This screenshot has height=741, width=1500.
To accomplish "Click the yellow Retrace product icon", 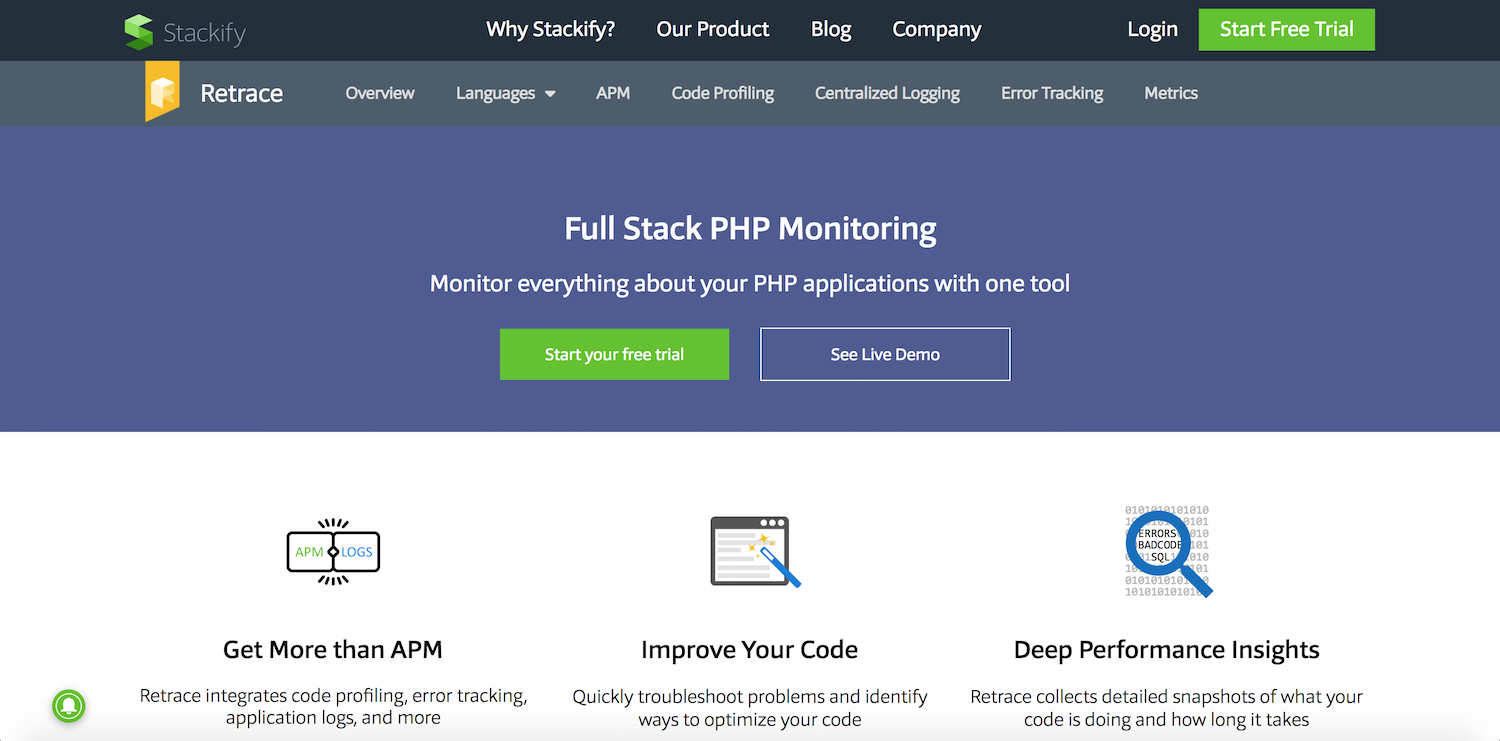I will pos(162,91).
